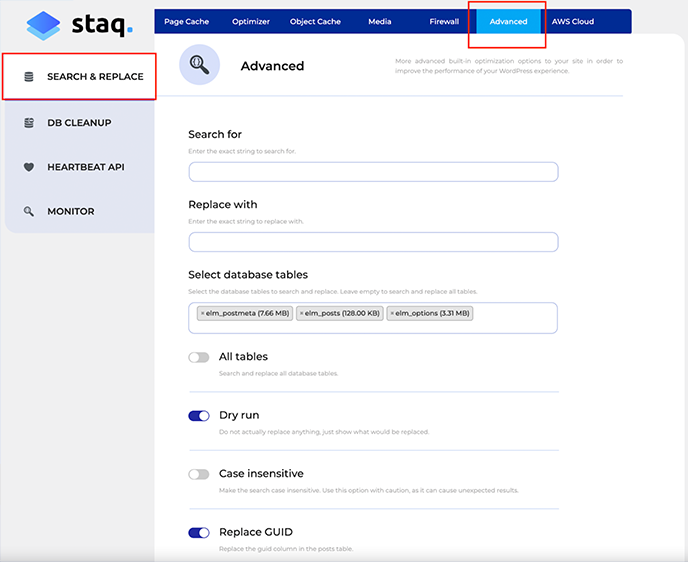
Task: Switch to the AWS Cloud tab
Action: point(573,21)
